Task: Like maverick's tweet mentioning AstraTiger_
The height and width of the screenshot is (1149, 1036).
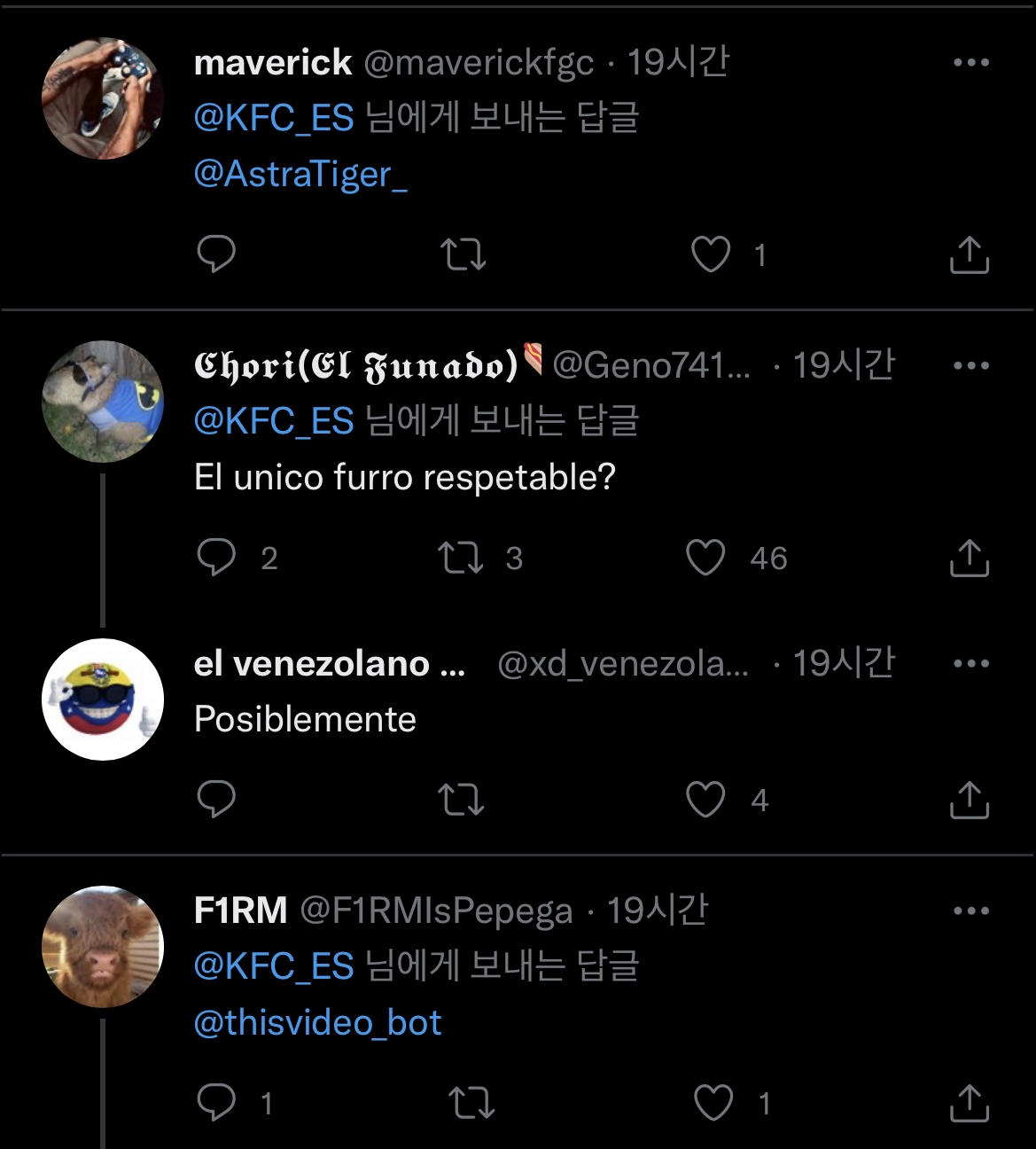Action: tap(710, 254)
